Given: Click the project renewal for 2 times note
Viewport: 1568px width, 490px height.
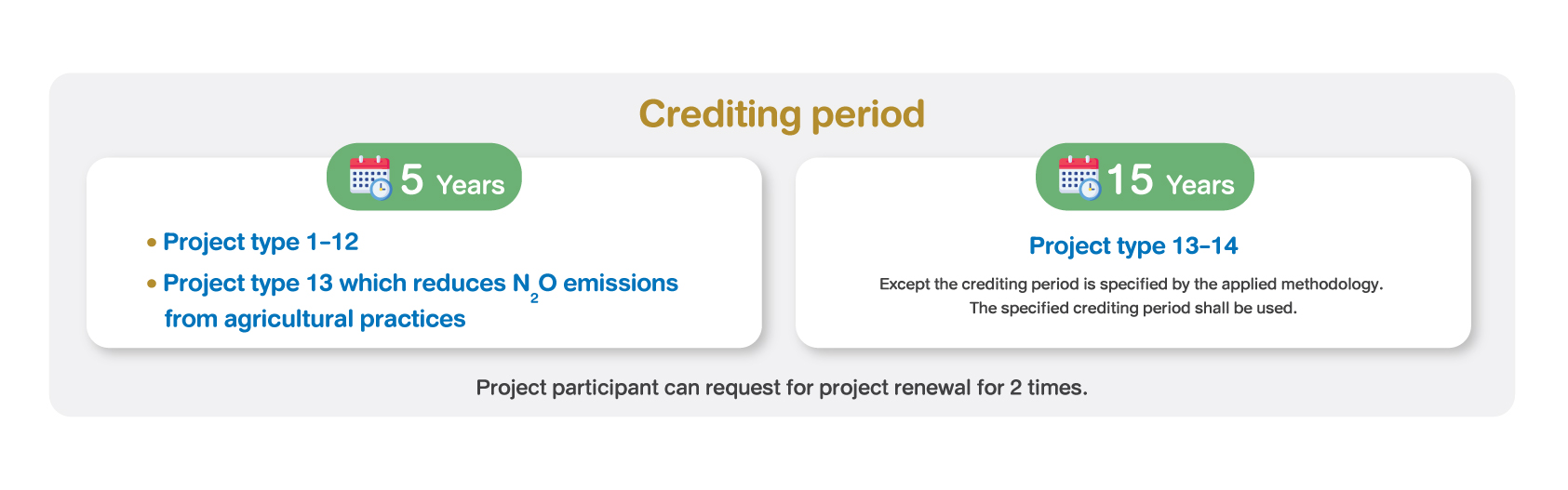Looking at the screenshot, I should [x=782, y=388].
